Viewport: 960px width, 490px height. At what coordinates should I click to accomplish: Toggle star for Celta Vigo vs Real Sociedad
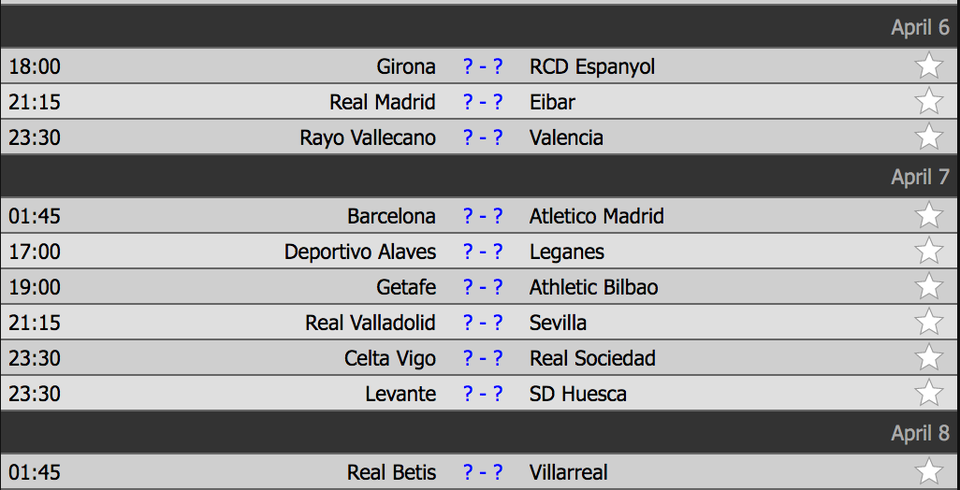929,358
